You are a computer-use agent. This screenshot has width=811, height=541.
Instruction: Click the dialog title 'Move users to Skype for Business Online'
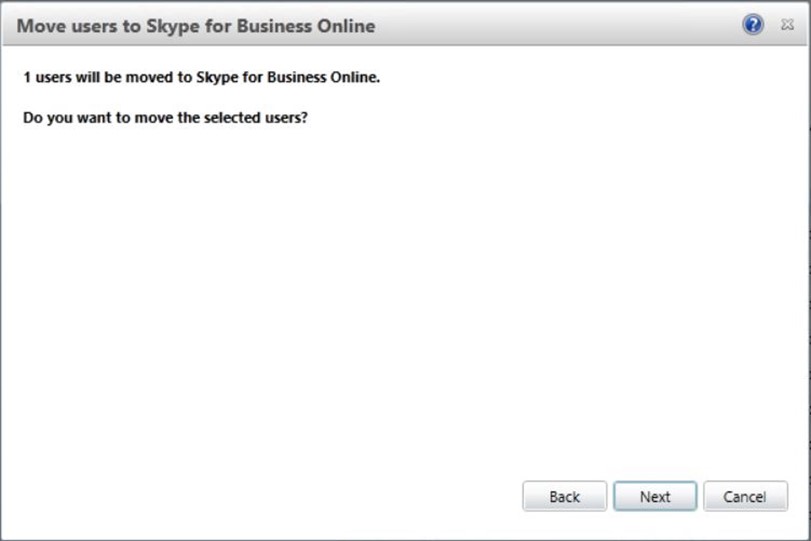tap(196, 26)
